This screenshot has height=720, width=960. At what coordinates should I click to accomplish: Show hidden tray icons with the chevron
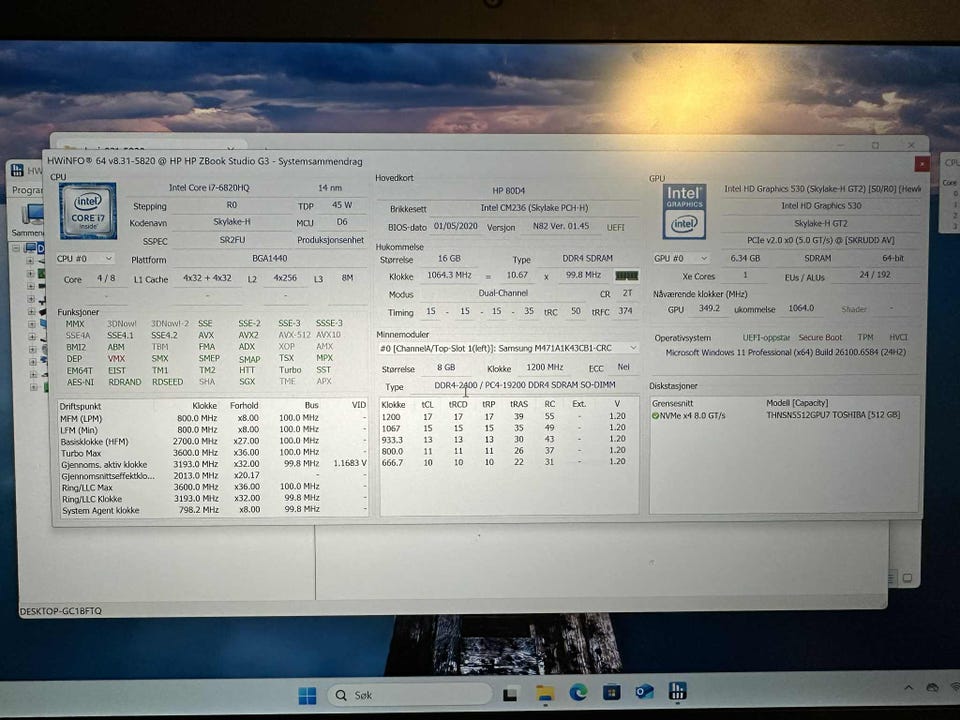(x=909, y=688)
